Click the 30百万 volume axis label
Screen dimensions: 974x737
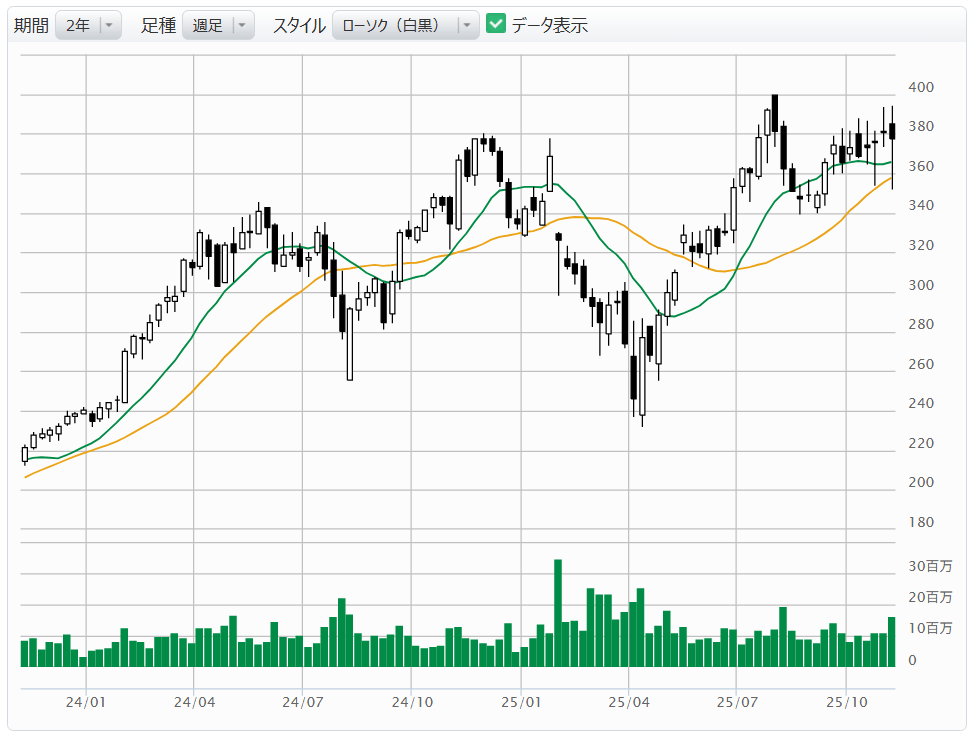930,566
